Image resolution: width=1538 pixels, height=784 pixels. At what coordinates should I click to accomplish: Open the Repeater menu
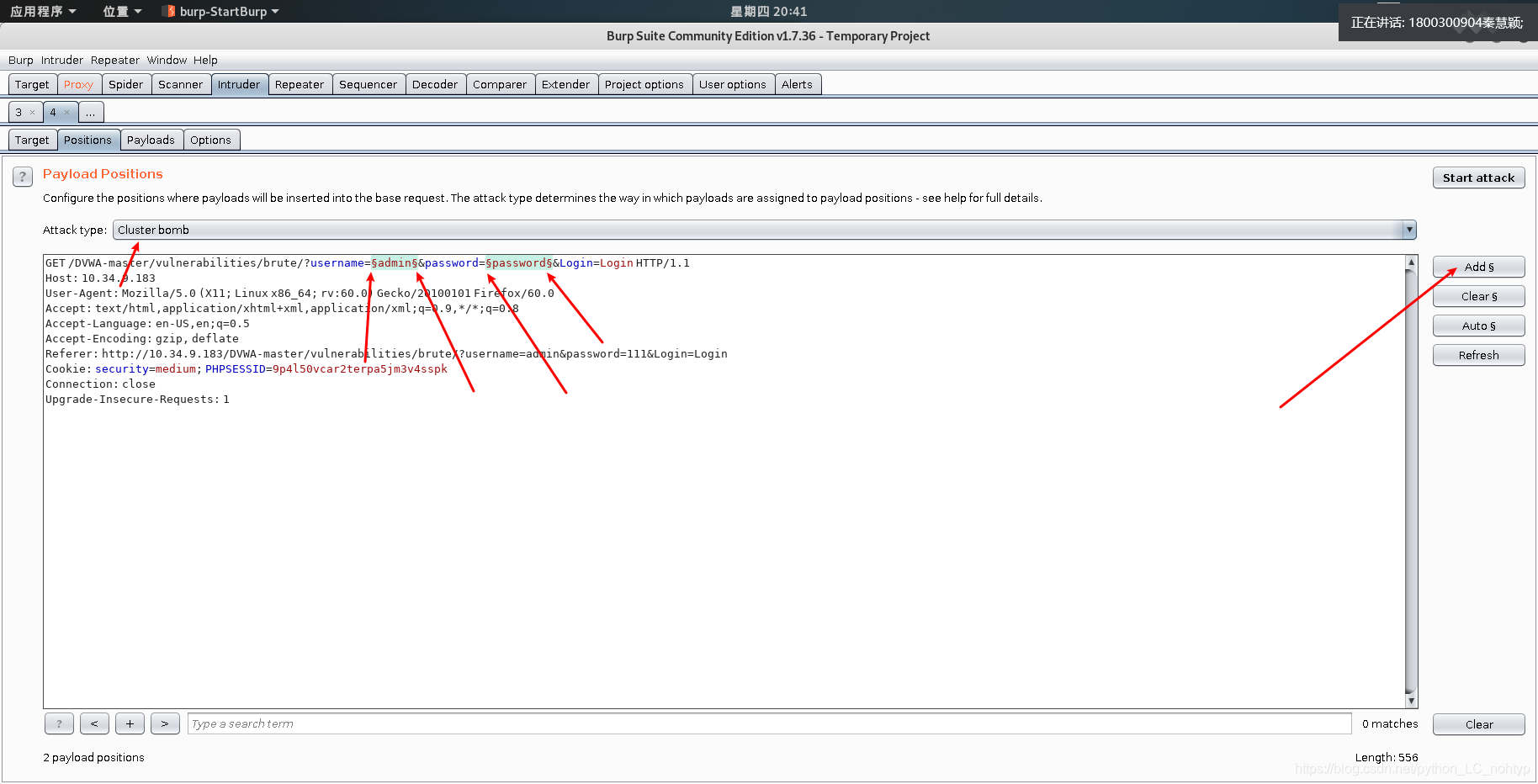tap(115, 60)
